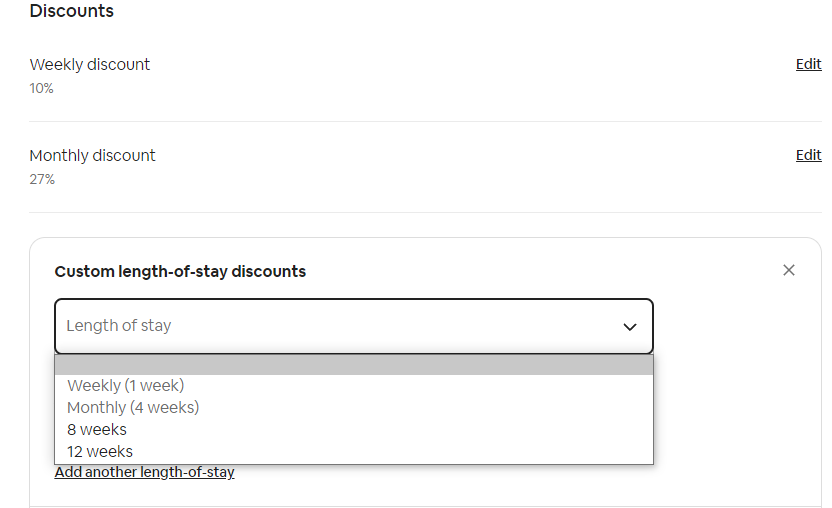Pick the 8 weeks option
The image size is (832, 508).
pos(97,429)
